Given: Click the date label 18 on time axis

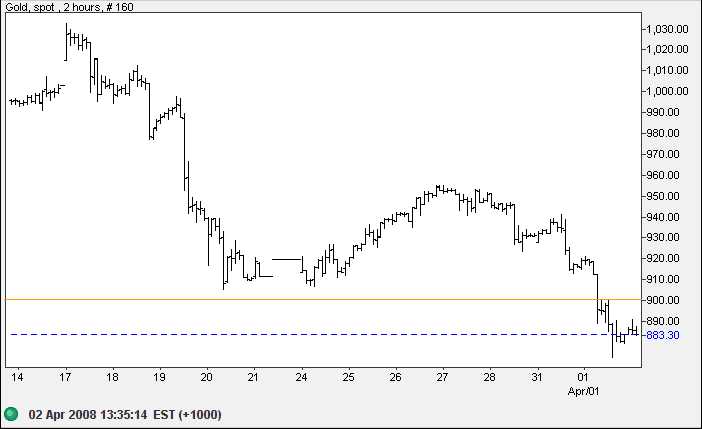Looking at the screenshot, I should click(x=112, y=378).
